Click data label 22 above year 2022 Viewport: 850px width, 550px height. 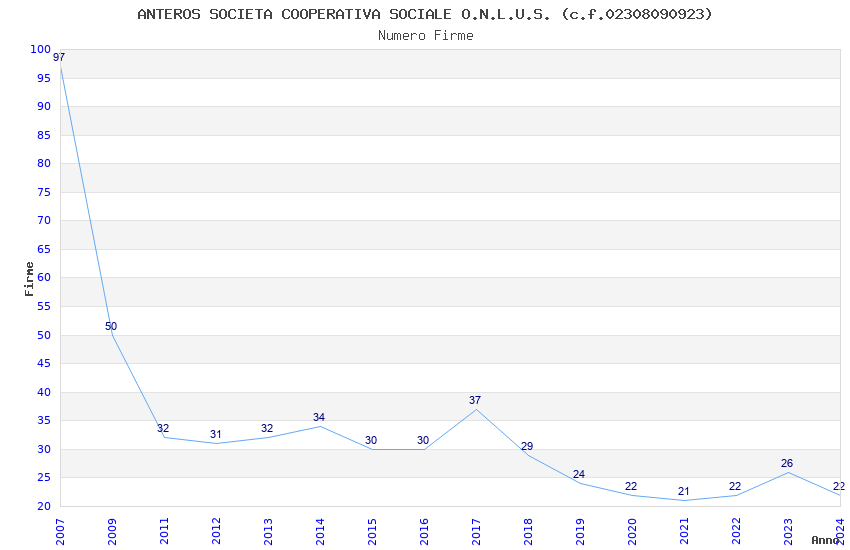click(735, 486)
